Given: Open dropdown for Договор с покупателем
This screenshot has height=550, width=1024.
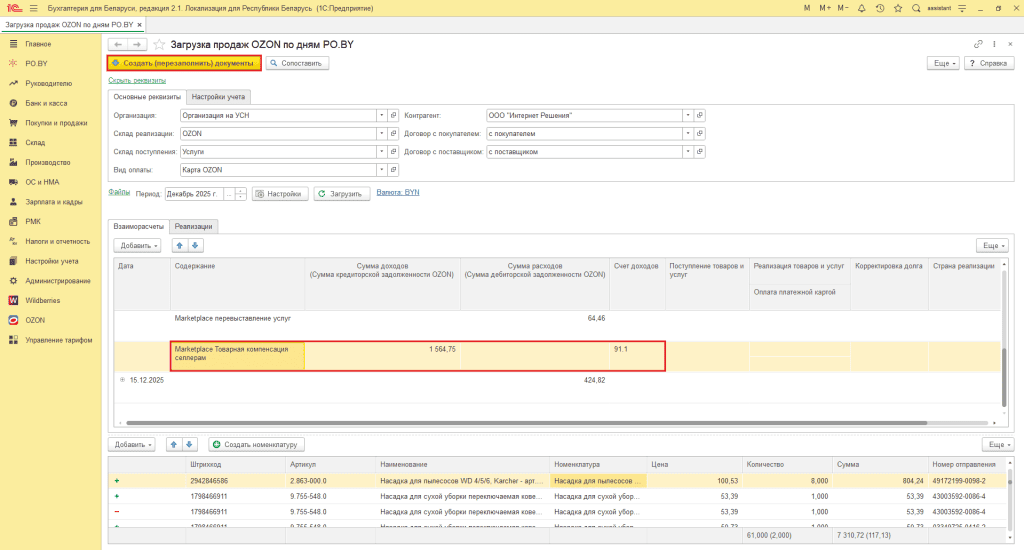Looking at the screenshot, I should tap(688, 133).
